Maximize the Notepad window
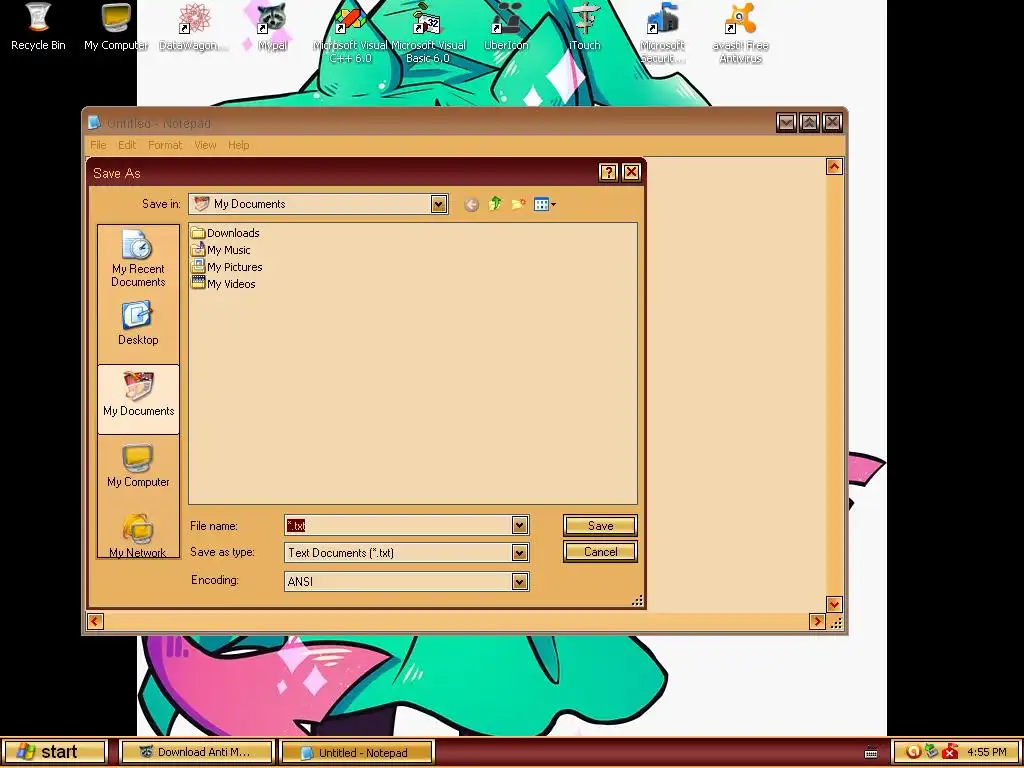 point(809,122)
